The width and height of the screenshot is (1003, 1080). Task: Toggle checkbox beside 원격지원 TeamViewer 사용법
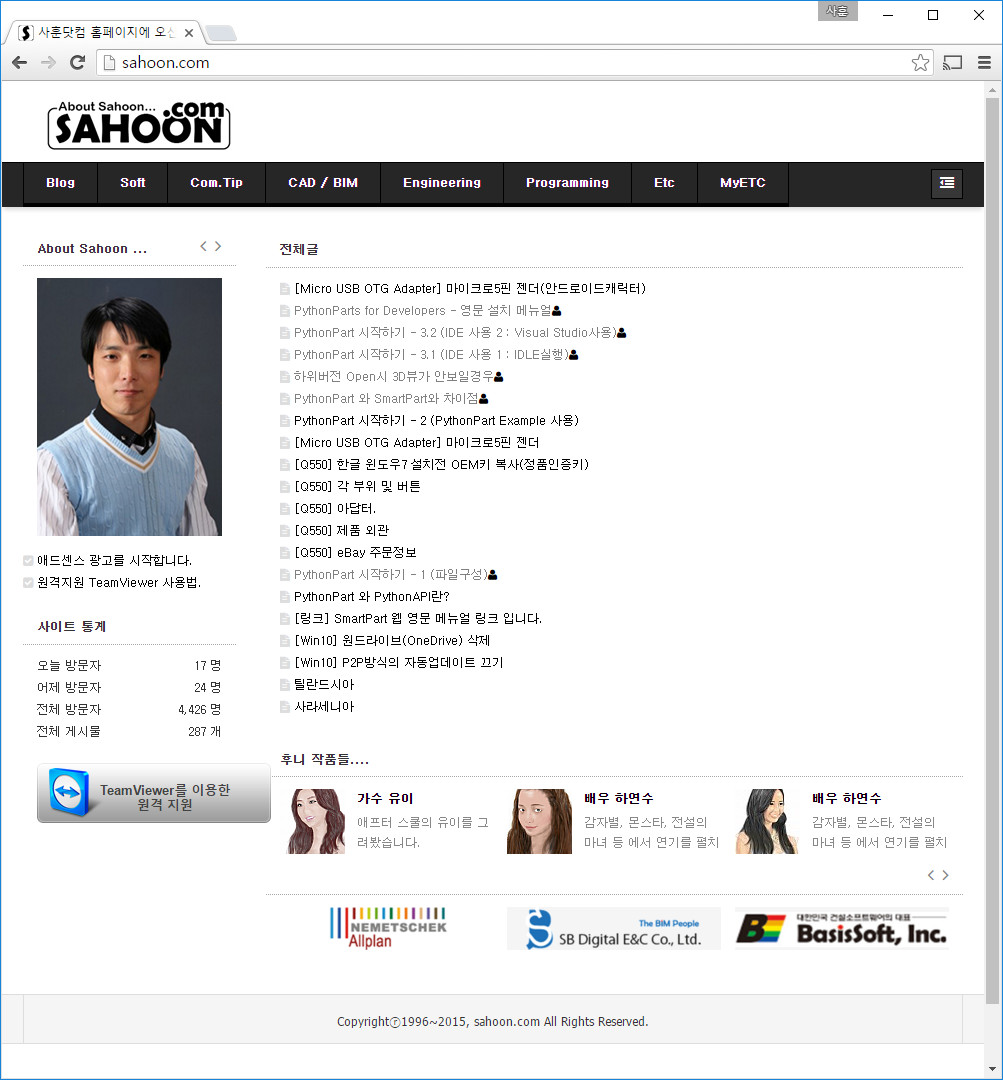pyautogui.click(x=28, y=583)
